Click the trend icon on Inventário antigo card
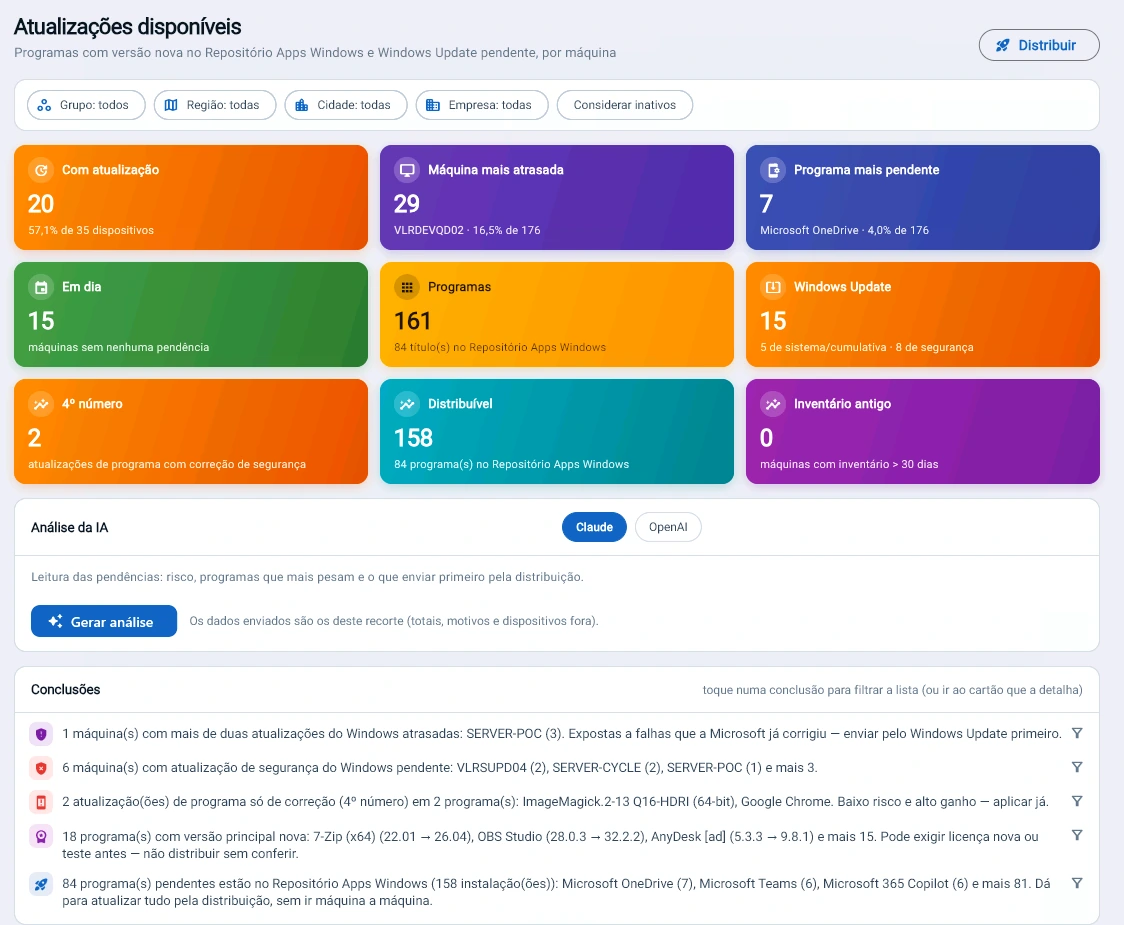Viewport: 1124px width, 925px height. tap(773, 404)
